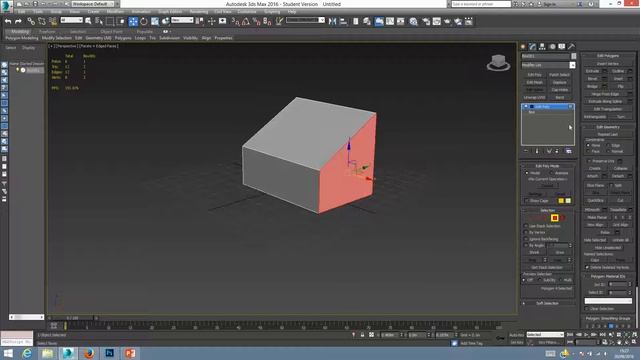The height and width of the screenshot is (360, 640).
Task: Activate the Bind to Space Warp tool
Action: (x=53, y=21)
